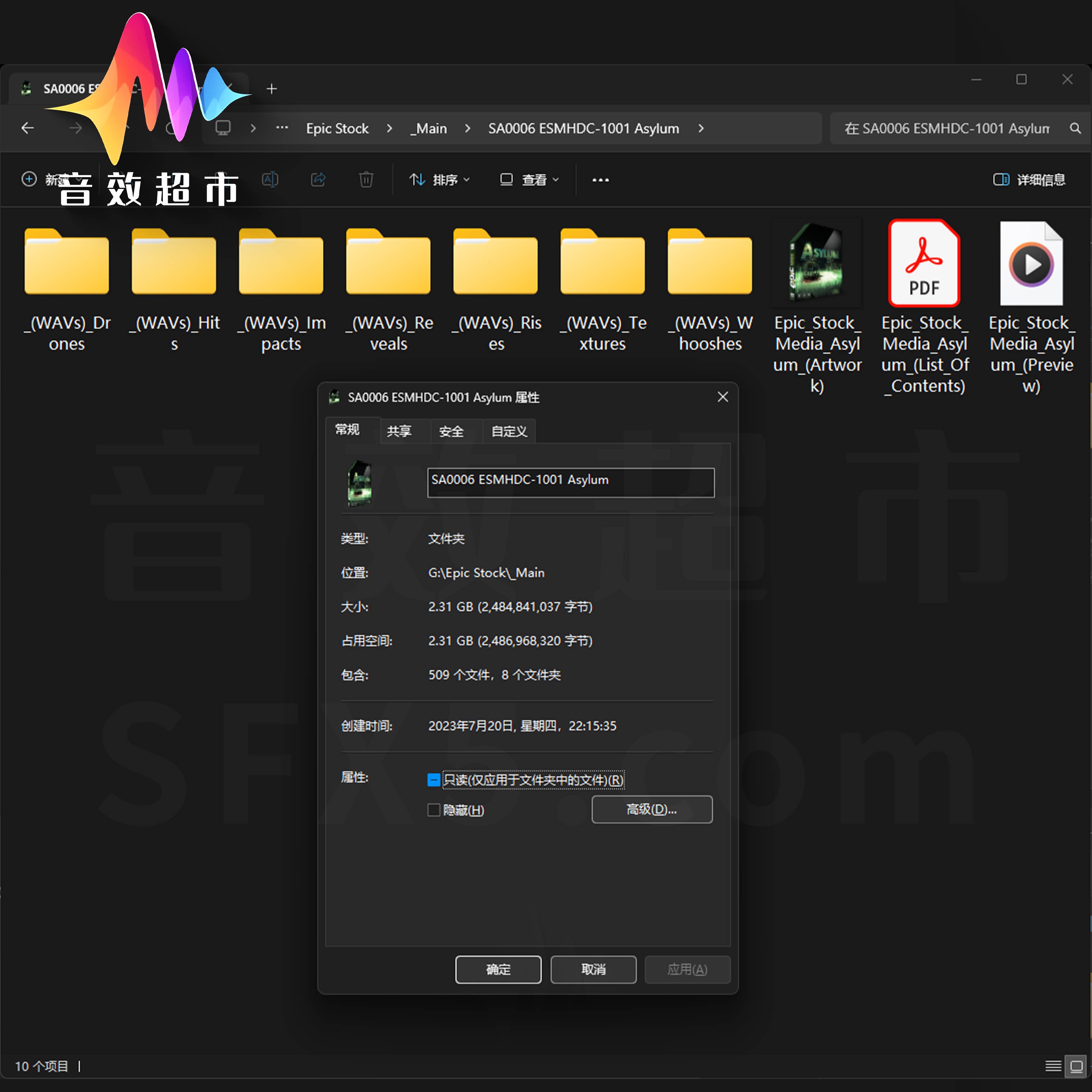Open the _(WAVs)_Drones folder
Image resolution: width=1092 pixels, height=1092 pixels.
point(67,263)
